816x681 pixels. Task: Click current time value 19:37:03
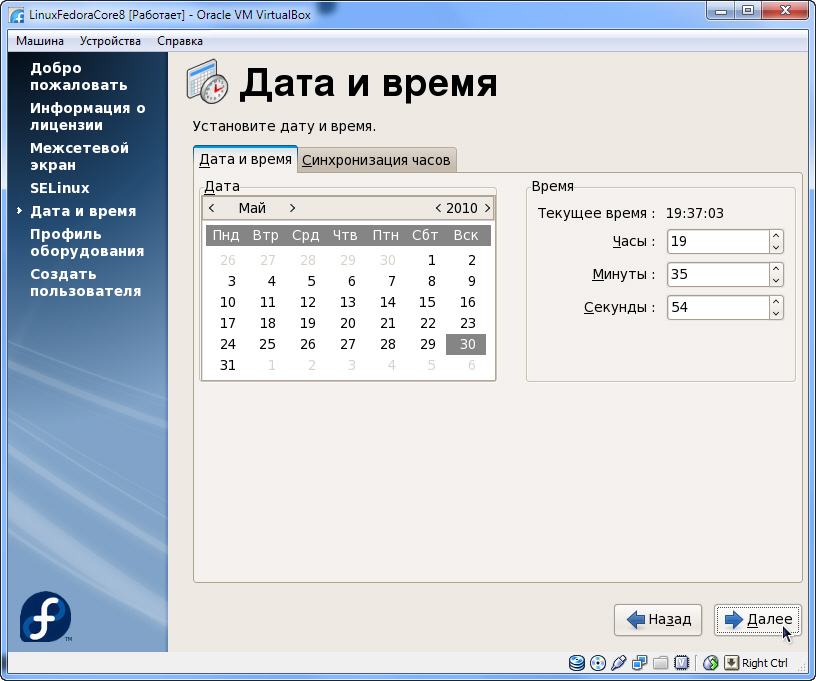coord(695,213)
